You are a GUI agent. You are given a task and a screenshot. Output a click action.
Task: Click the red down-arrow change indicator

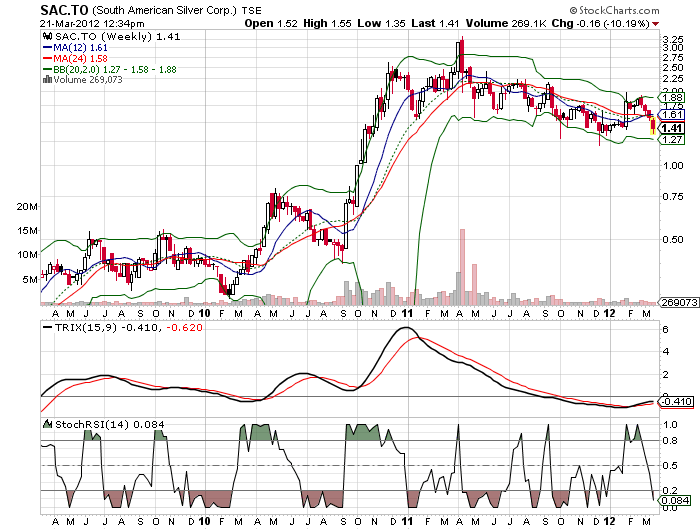point(655,24)
